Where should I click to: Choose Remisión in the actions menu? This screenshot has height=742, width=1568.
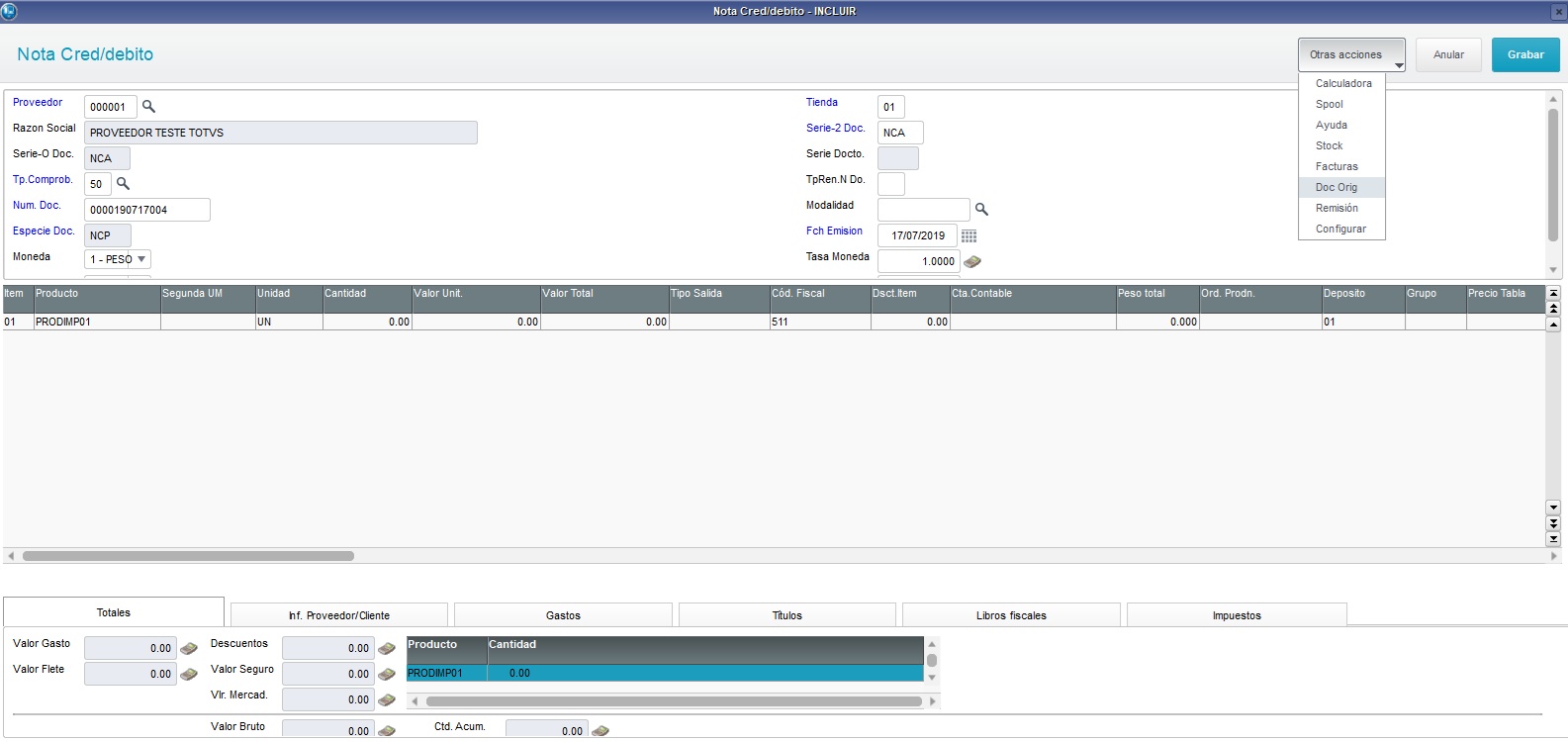click(x=1342, y=208)
